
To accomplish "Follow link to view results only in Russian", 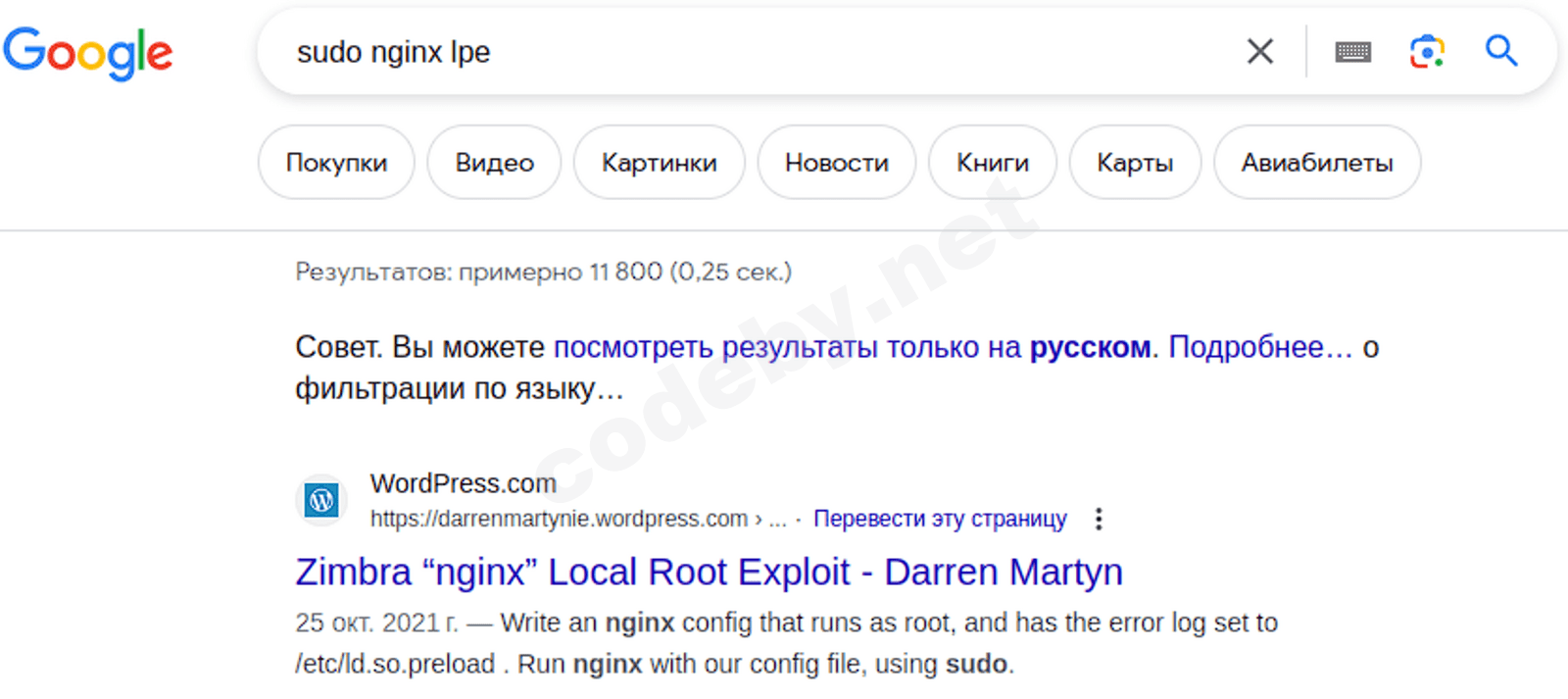I will coord(852,347).
